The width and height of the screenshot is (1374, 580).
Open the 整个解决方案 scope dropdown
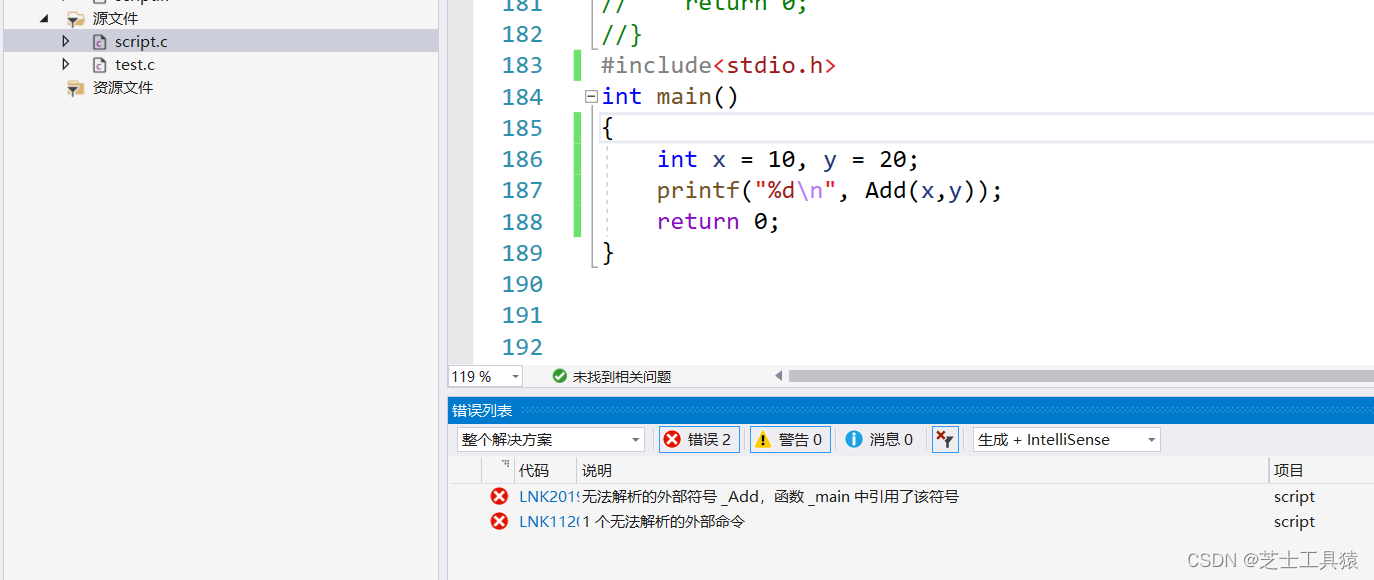click(551, 439)
